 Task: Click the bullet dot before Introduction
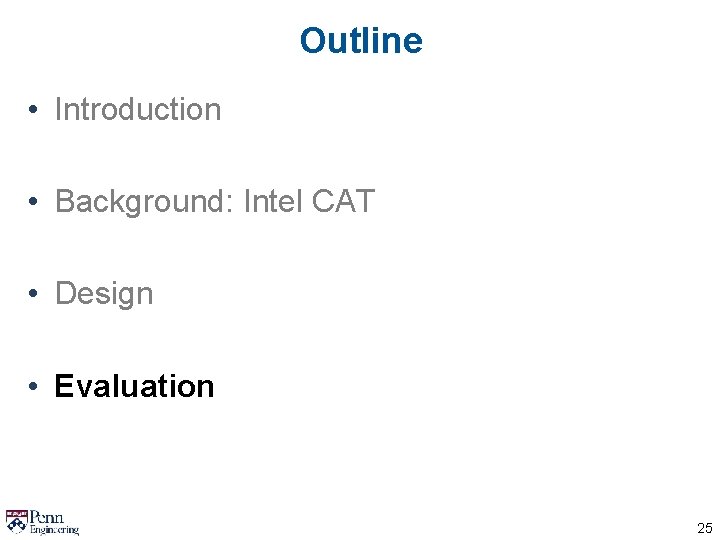point(34,109)
